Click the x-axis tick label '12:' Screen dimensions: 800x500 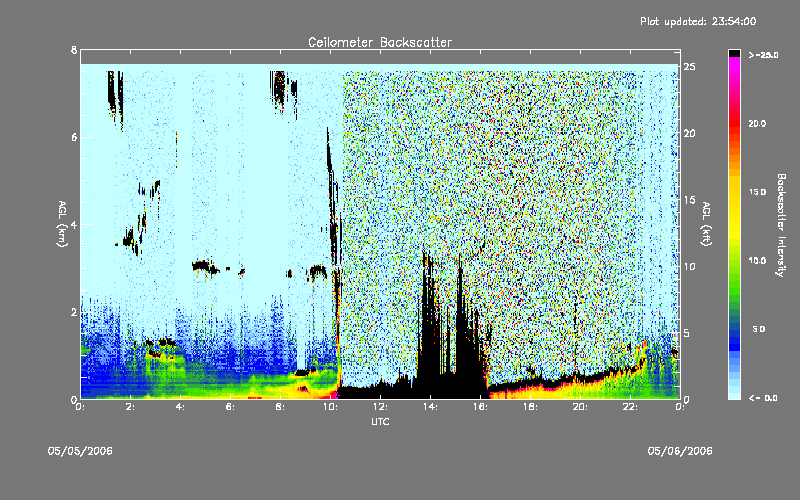click(381, 407)
